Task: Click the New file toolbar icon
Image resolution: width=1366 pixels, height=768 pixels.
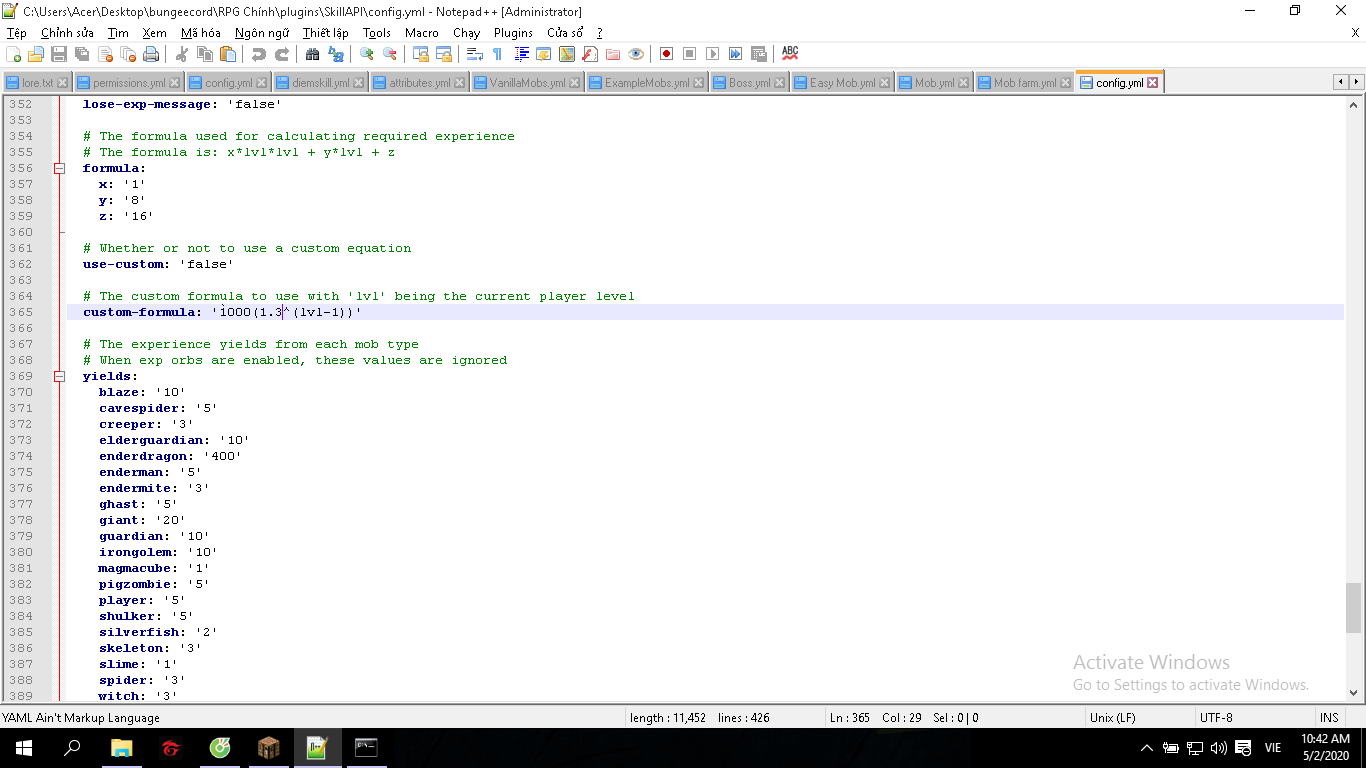Action: tap(14, 54)
